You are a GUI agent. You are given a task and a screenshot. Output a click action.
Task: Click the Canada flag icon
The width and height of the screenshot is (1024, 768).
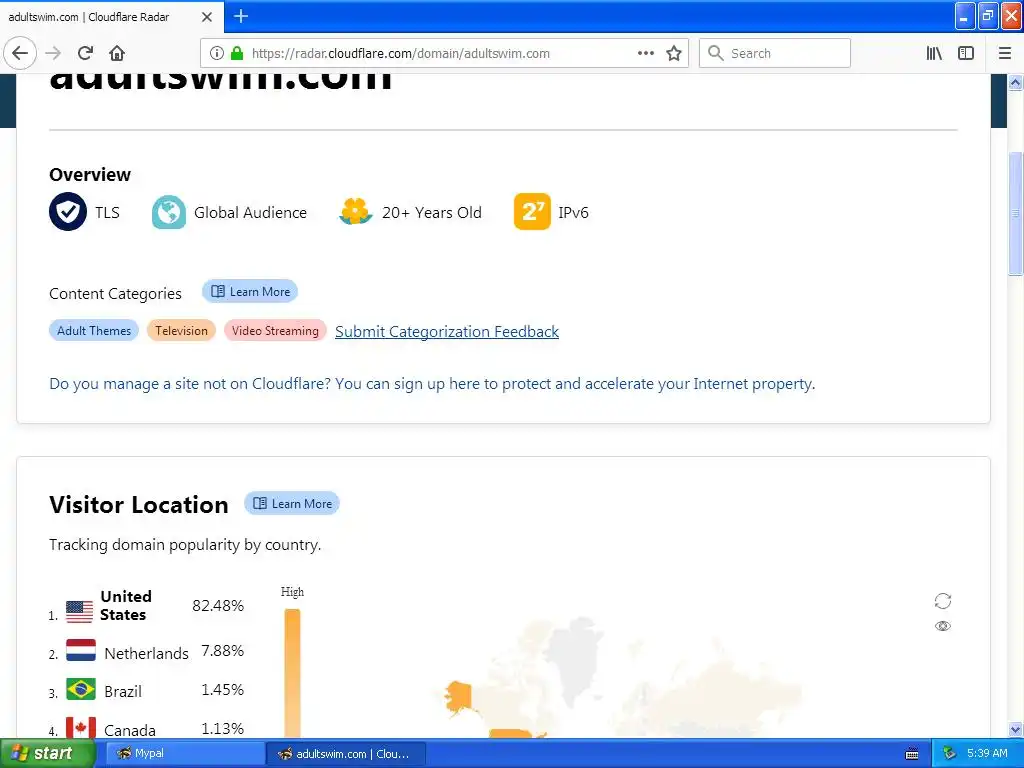pos(81,728)
